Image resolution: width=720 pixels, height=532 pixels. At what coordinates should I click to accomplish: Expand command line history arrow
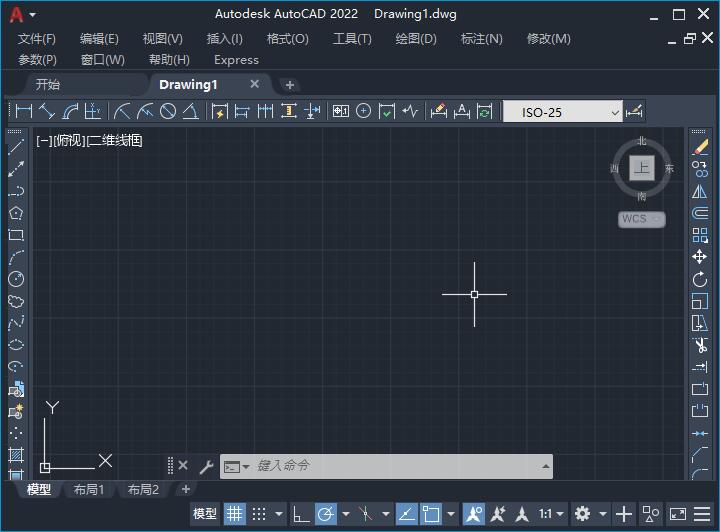tap(546, 466)
